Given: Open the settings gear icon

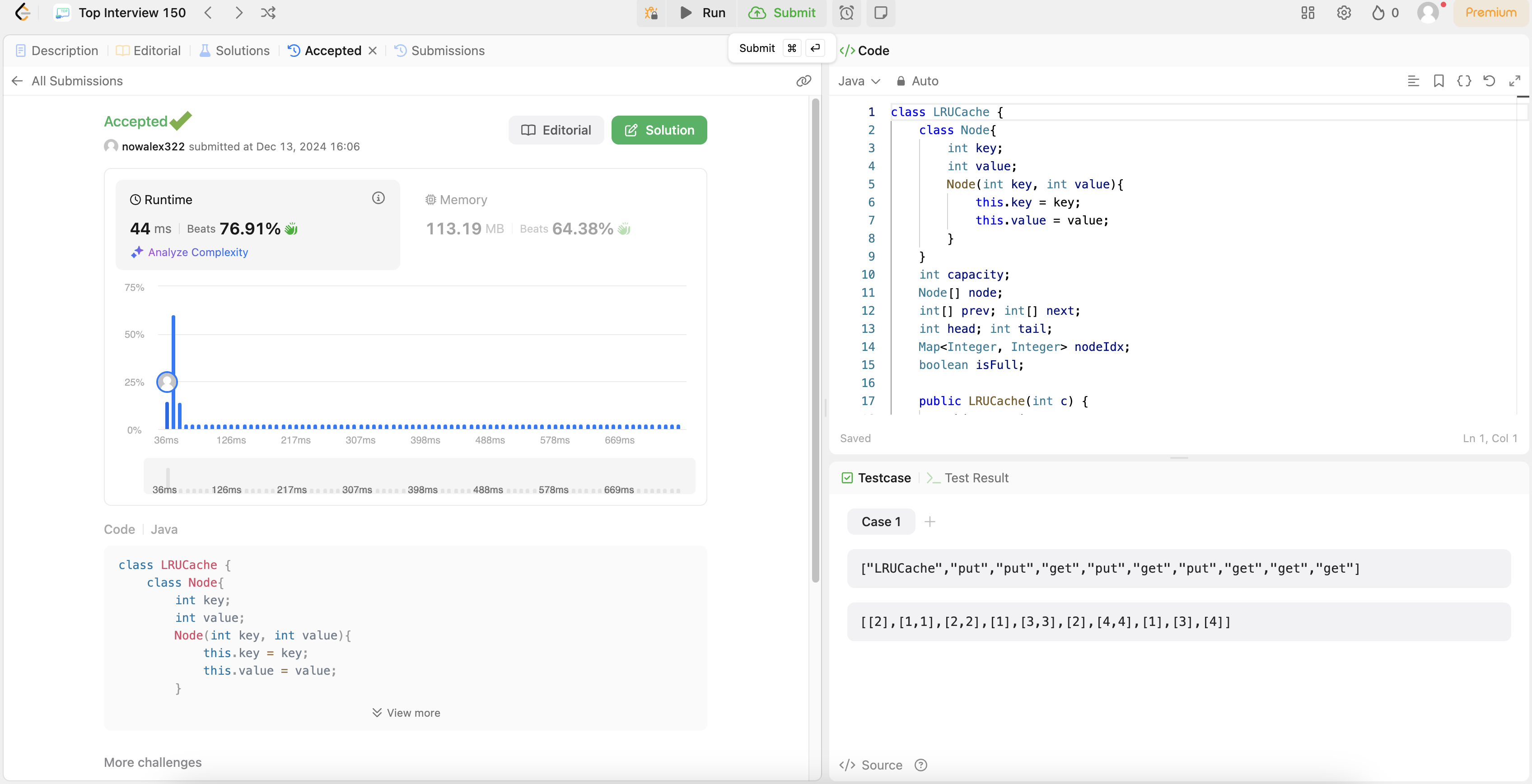Looking at the screenshot, I should [1344, 13].
